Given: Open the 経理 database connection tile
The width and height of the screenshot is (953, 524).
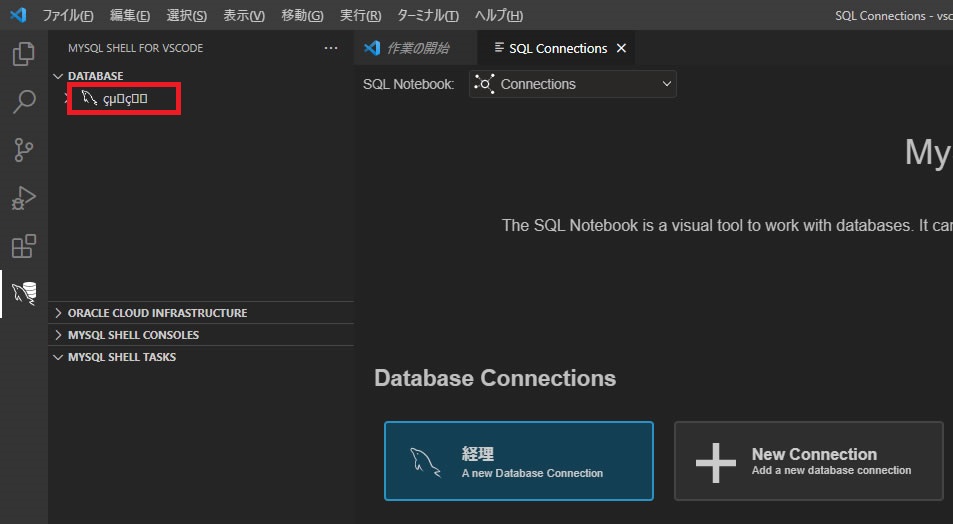Looking at the screenshot, I should point(518,461).
